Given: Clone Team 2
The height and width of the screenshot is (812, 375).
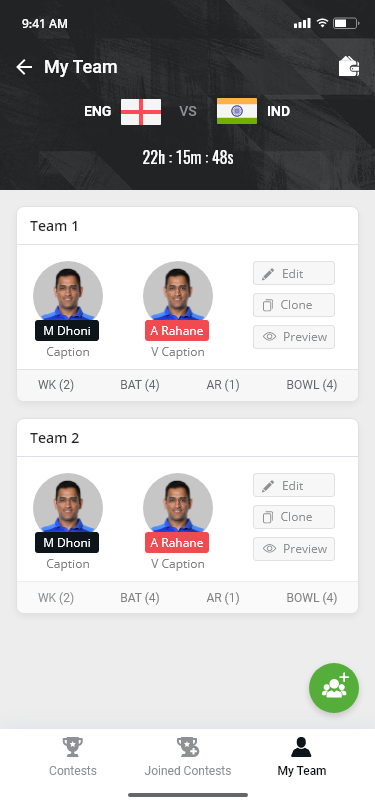Looking at the screenshot, I should (x=294, y=517).
